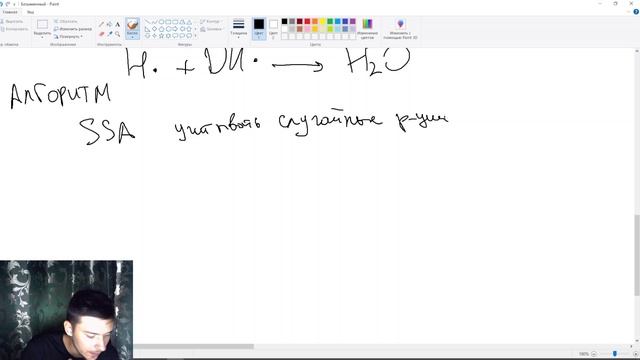Click the zoom slider in status bar
The width and height of the screenshot is (640, 360).
click(x=615, y=354)
